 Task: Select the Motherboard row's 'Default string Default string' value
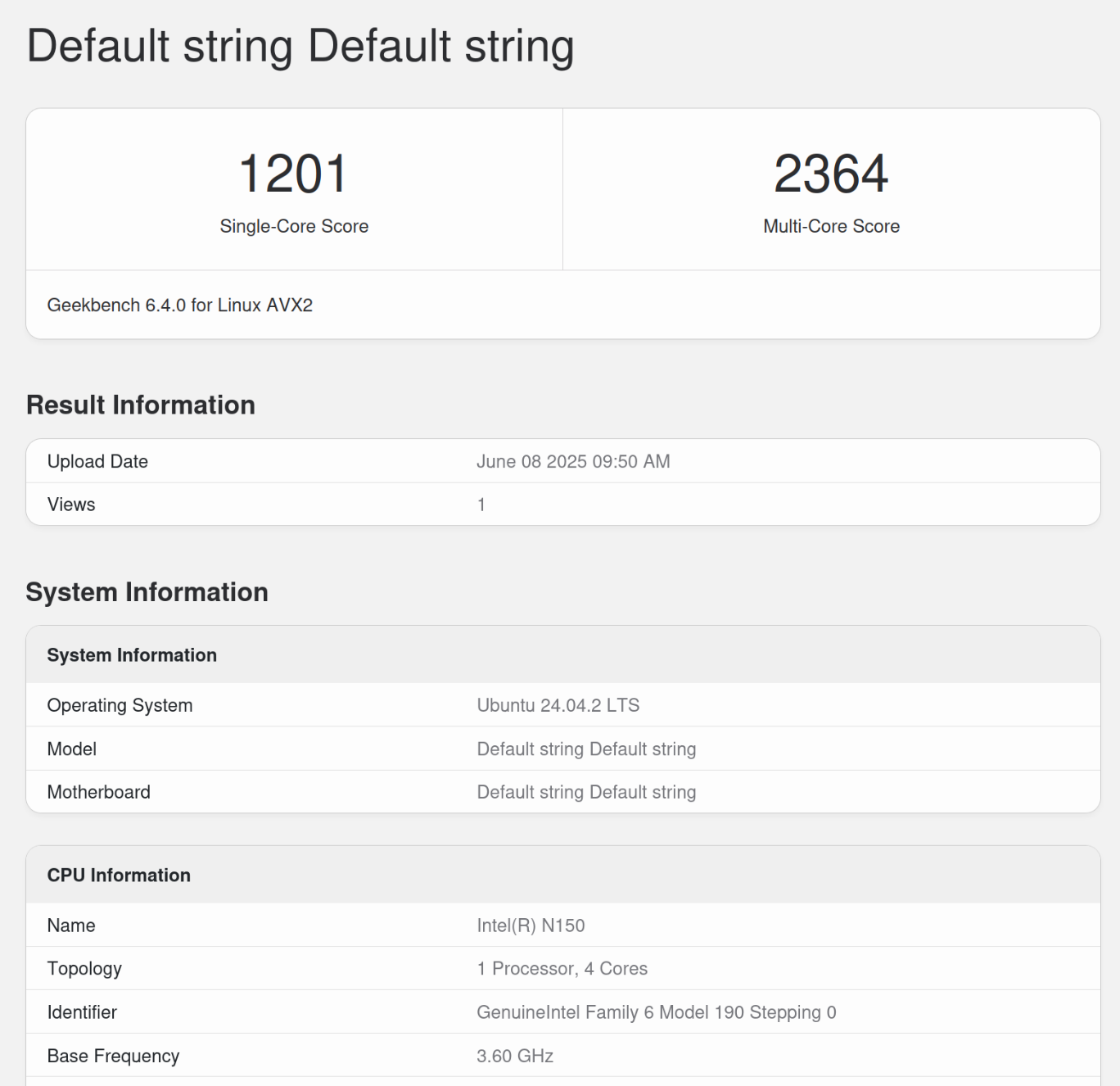click(586, 792)
